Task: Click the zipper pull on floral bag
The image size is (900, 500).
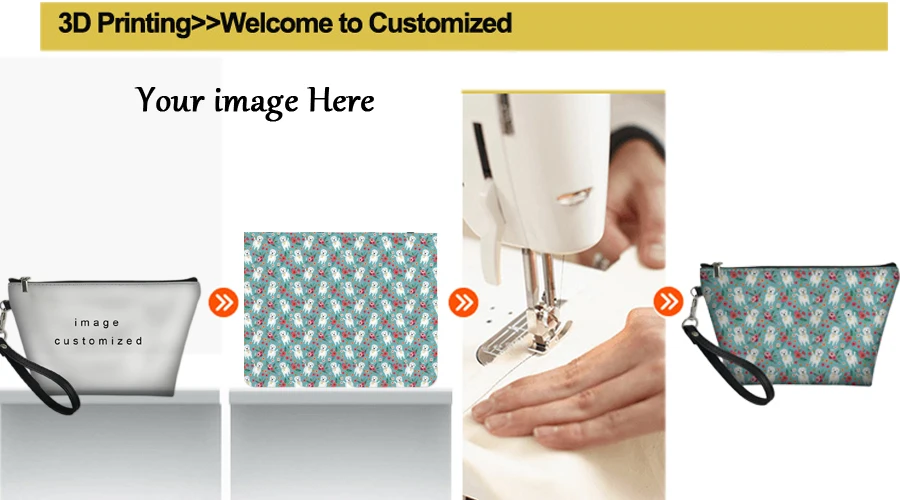Action: 716,269
